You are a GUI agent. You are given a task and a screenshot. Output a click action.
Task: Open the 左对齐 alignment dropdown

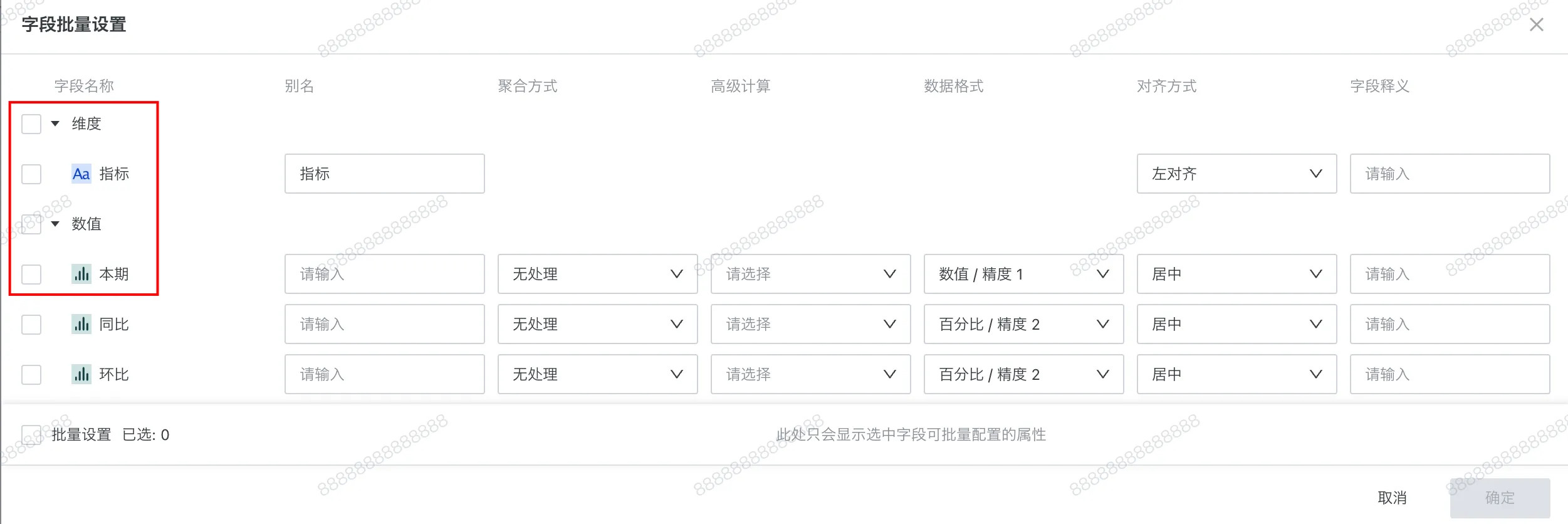pos(1236,174)
